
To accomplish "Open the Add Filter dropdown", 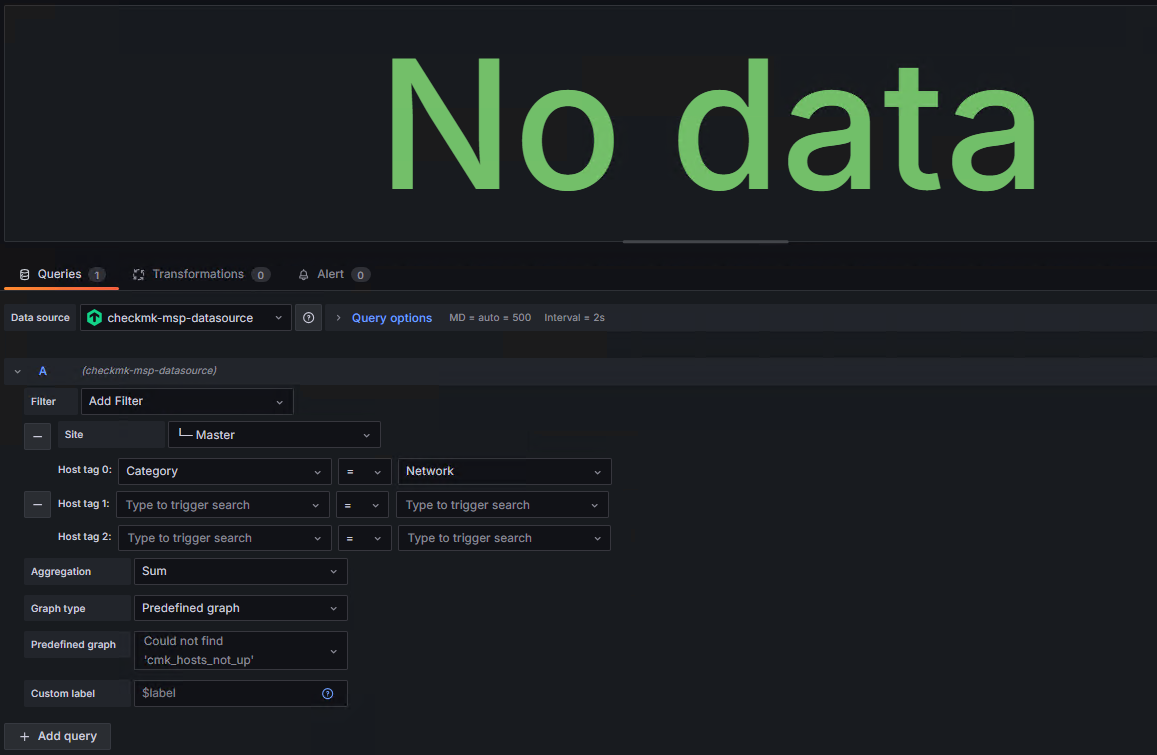I will 187,401.
